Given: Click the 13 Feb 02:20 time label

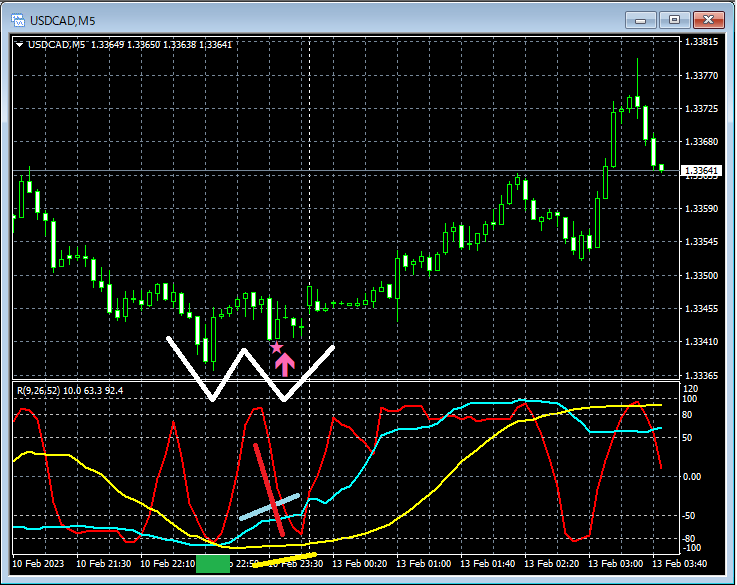Looking at the screenshot, I should 551,563.
